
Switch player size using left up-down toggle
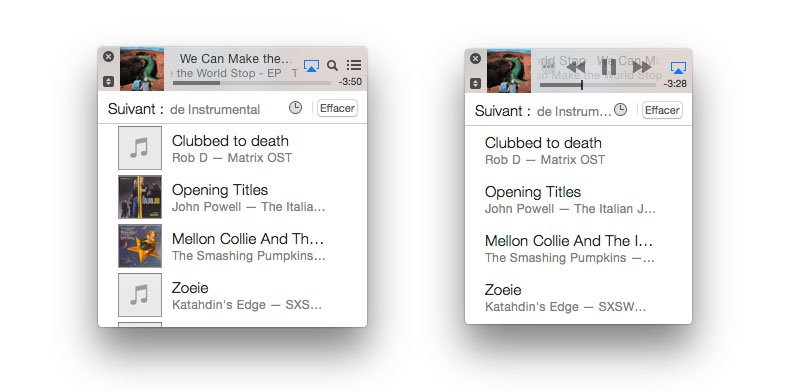108,81
